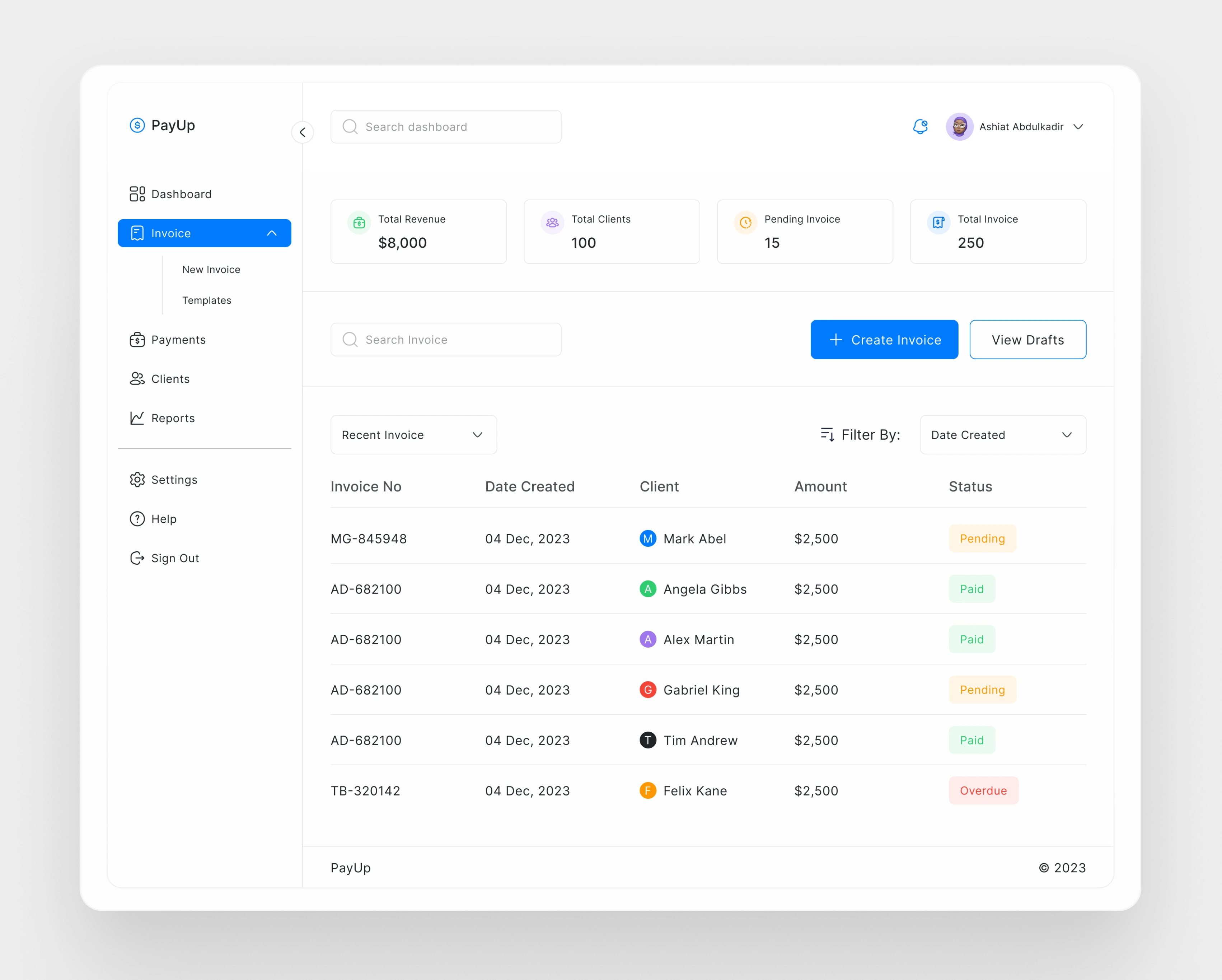The width and height of the screenshot is (1222, 980).
Task: Click the Create Invoice button
Action: pyautogui.click(x=884, y=340)
